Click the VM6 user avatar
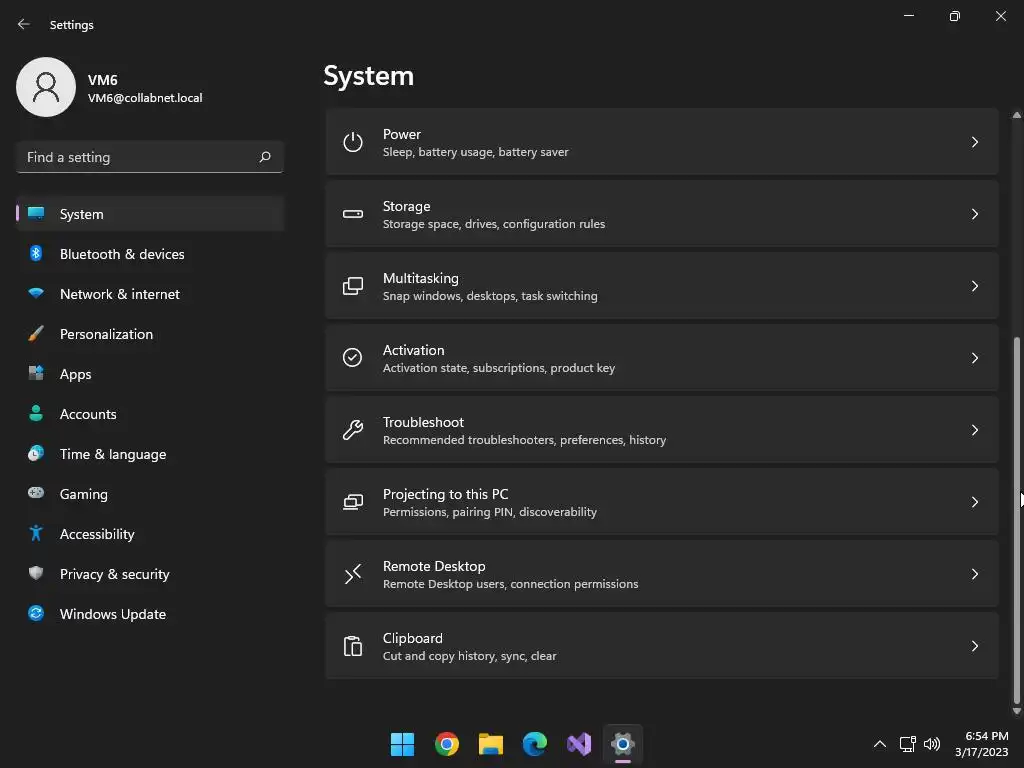 [x=46, y=87]
